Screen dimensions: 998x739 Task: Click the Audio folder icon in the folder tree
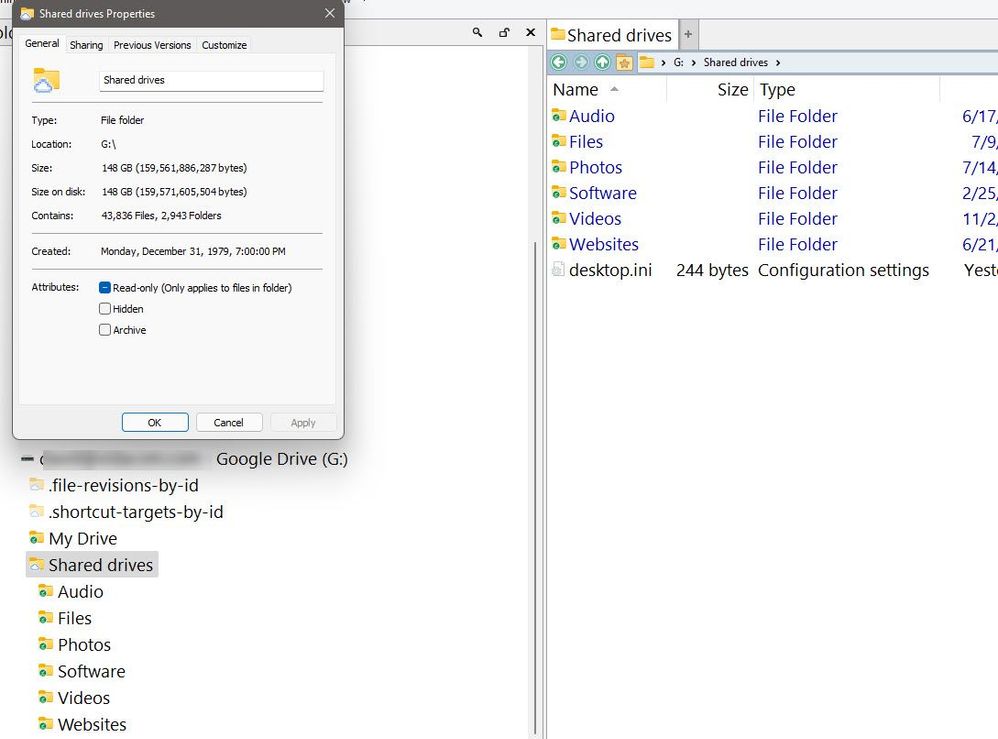[45, 591]
